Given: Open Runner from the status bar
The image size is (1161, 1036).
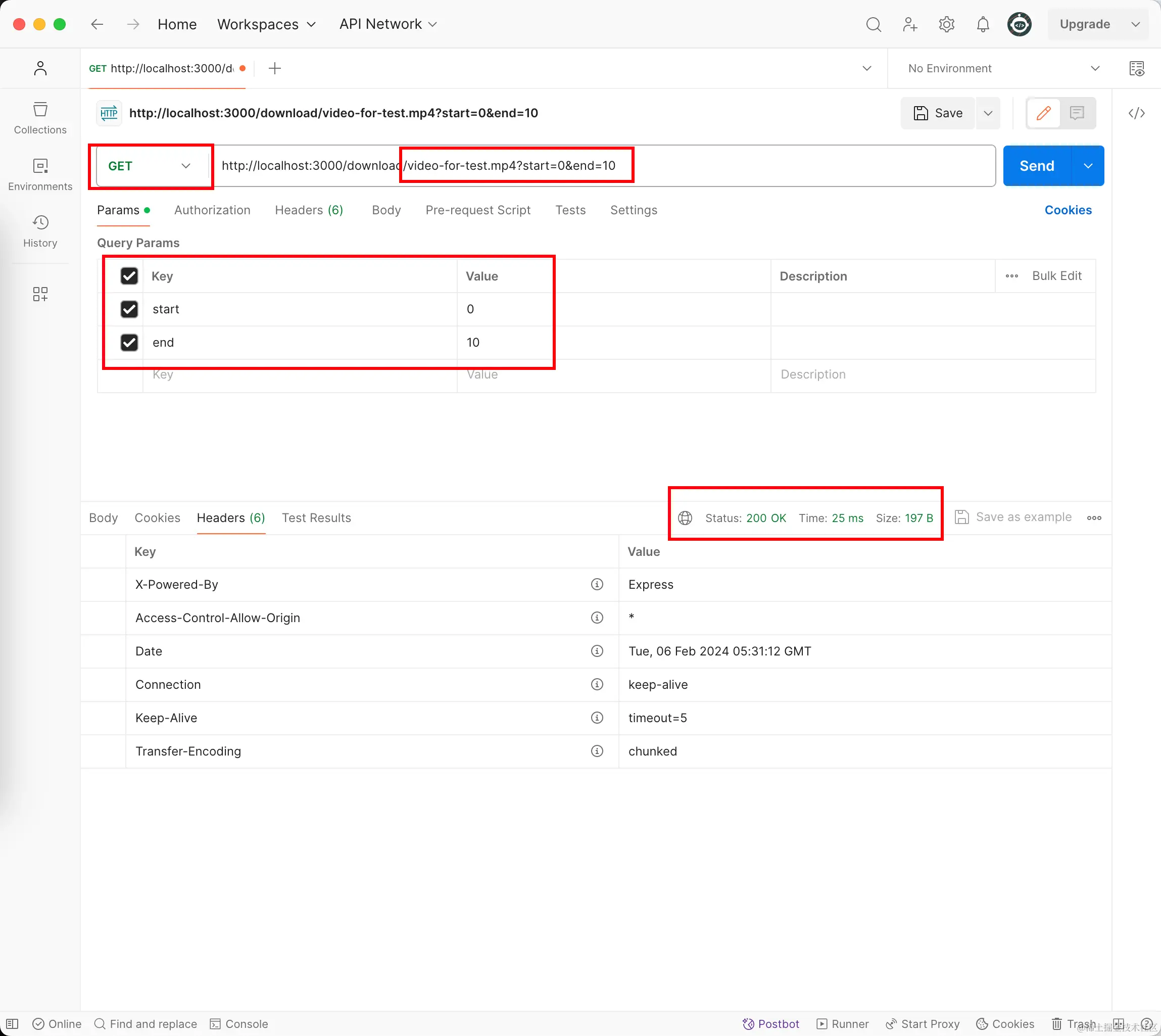Looking at the screenshot, I should click(x=843, y=1024).
